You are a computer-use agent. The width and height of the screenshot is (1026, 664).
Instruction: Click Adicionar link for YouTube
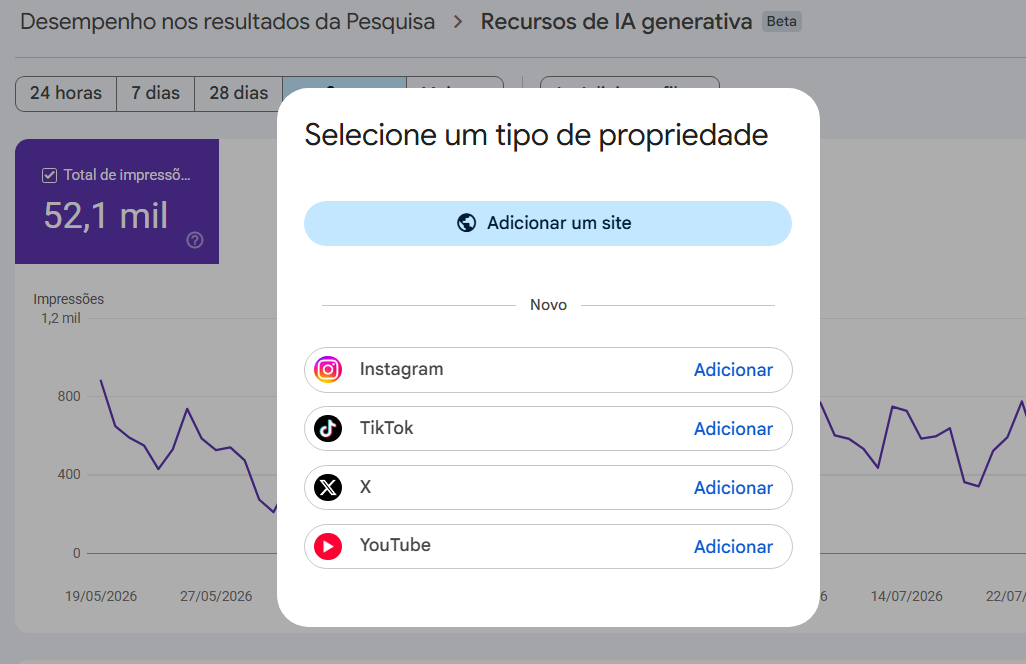(733, 547)
